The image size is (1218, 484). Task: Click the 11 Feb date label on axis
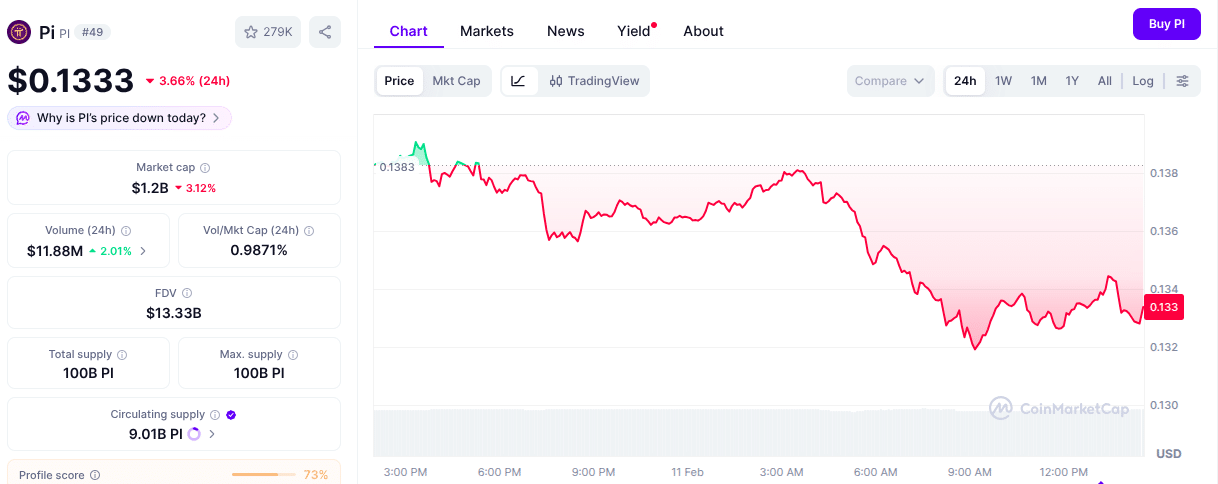coord(688,472)
